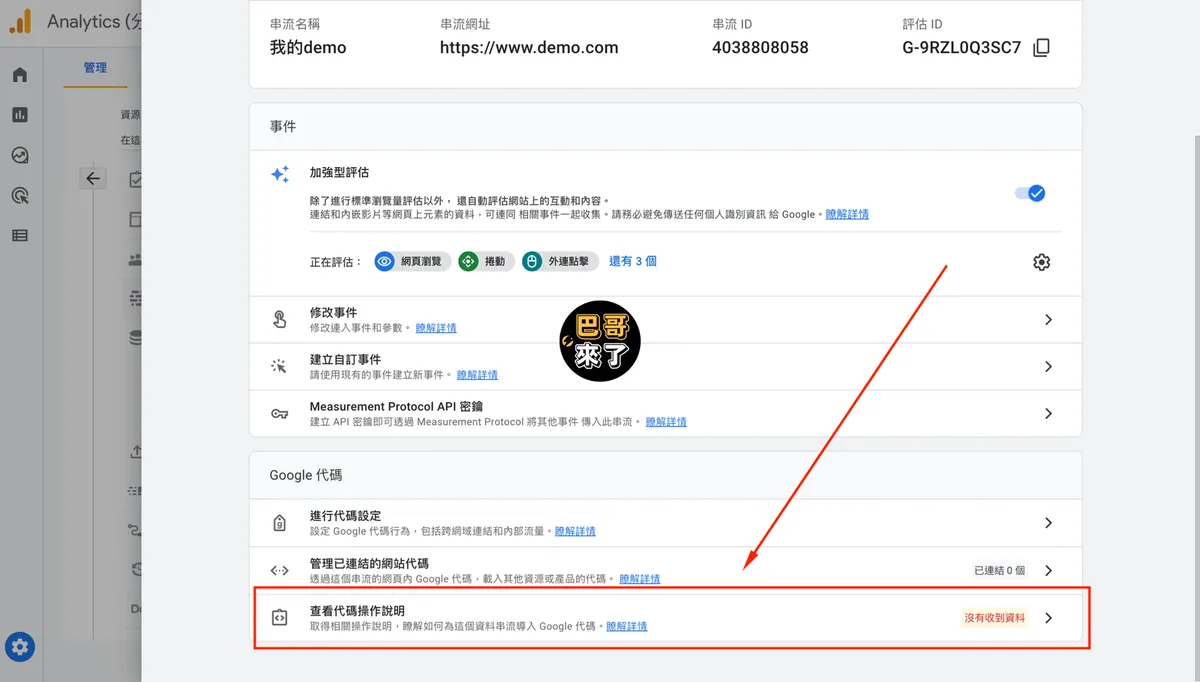Open 瞭解詳情 link in 加強型評估 description
The width and height of the screenshot is (1200, 682).
pyautogui.click(x=847, y=214)
